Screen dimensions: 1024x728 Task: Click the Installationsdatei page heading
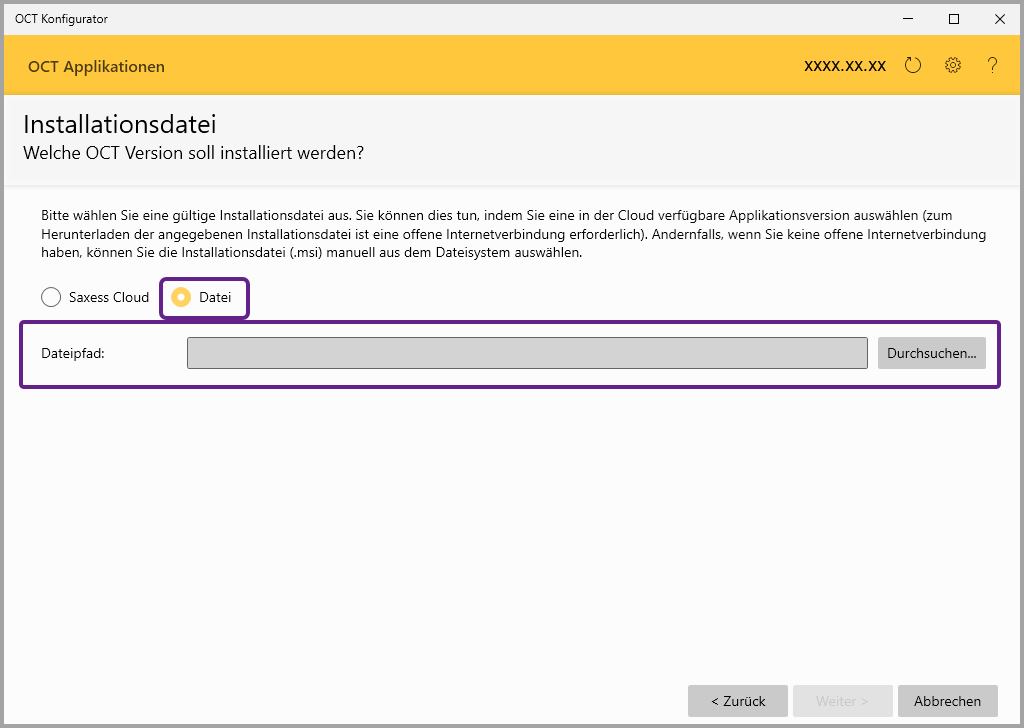tap(120, 125)
